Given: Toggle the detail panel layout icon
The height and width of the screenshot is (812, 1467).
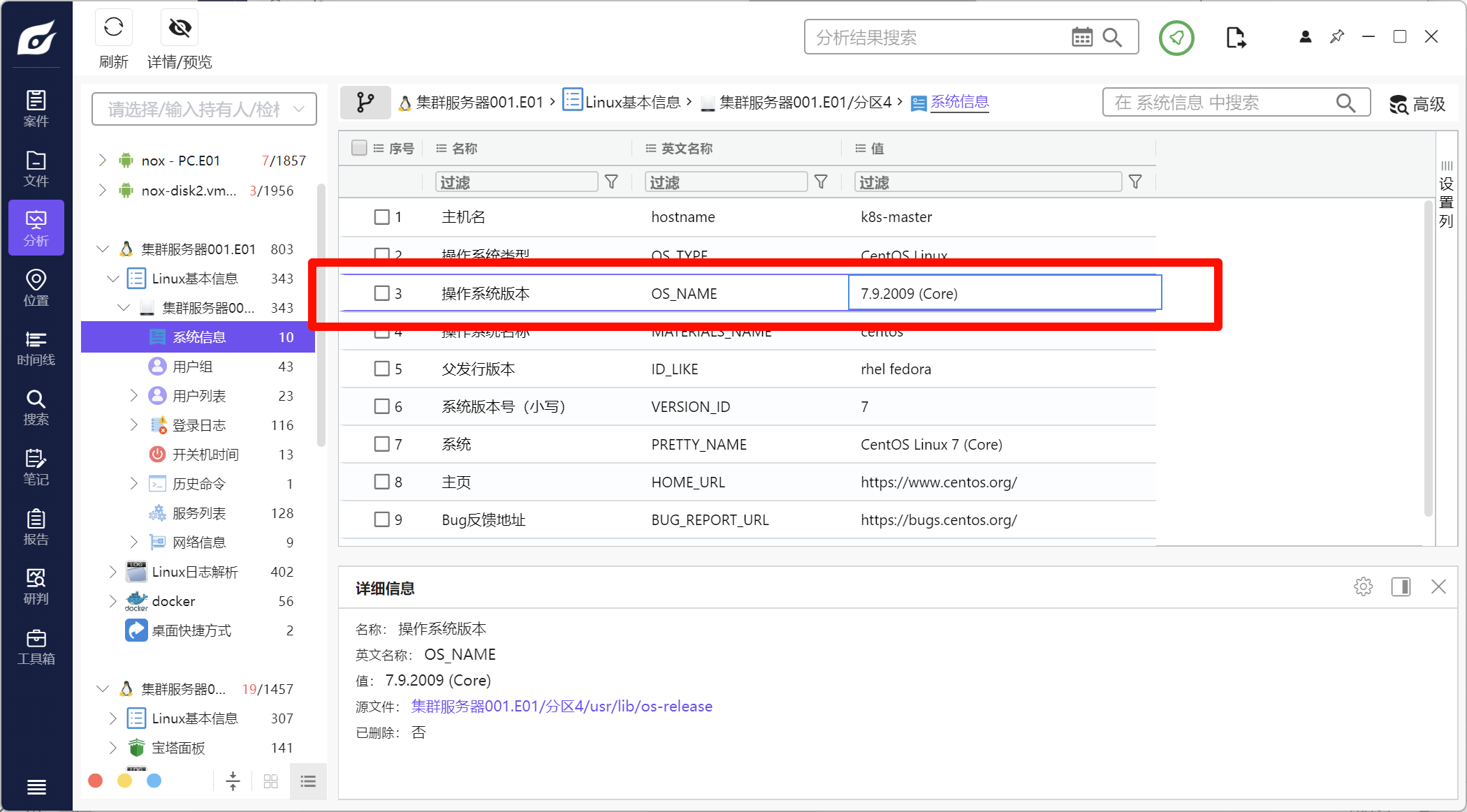Looking at the screenshot, I should coord(1401,586).
